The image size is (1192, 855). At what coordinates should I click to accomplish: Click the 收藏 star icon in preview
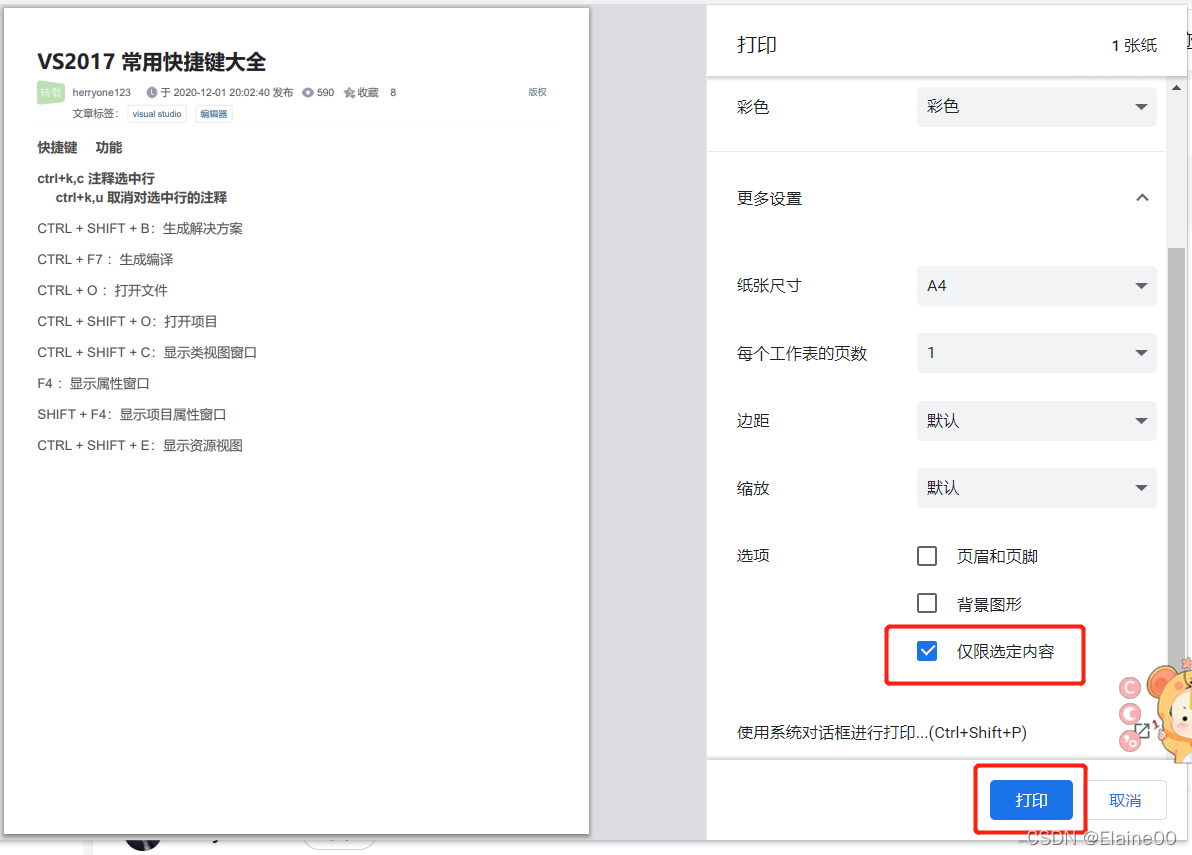(x=350, y=93)
